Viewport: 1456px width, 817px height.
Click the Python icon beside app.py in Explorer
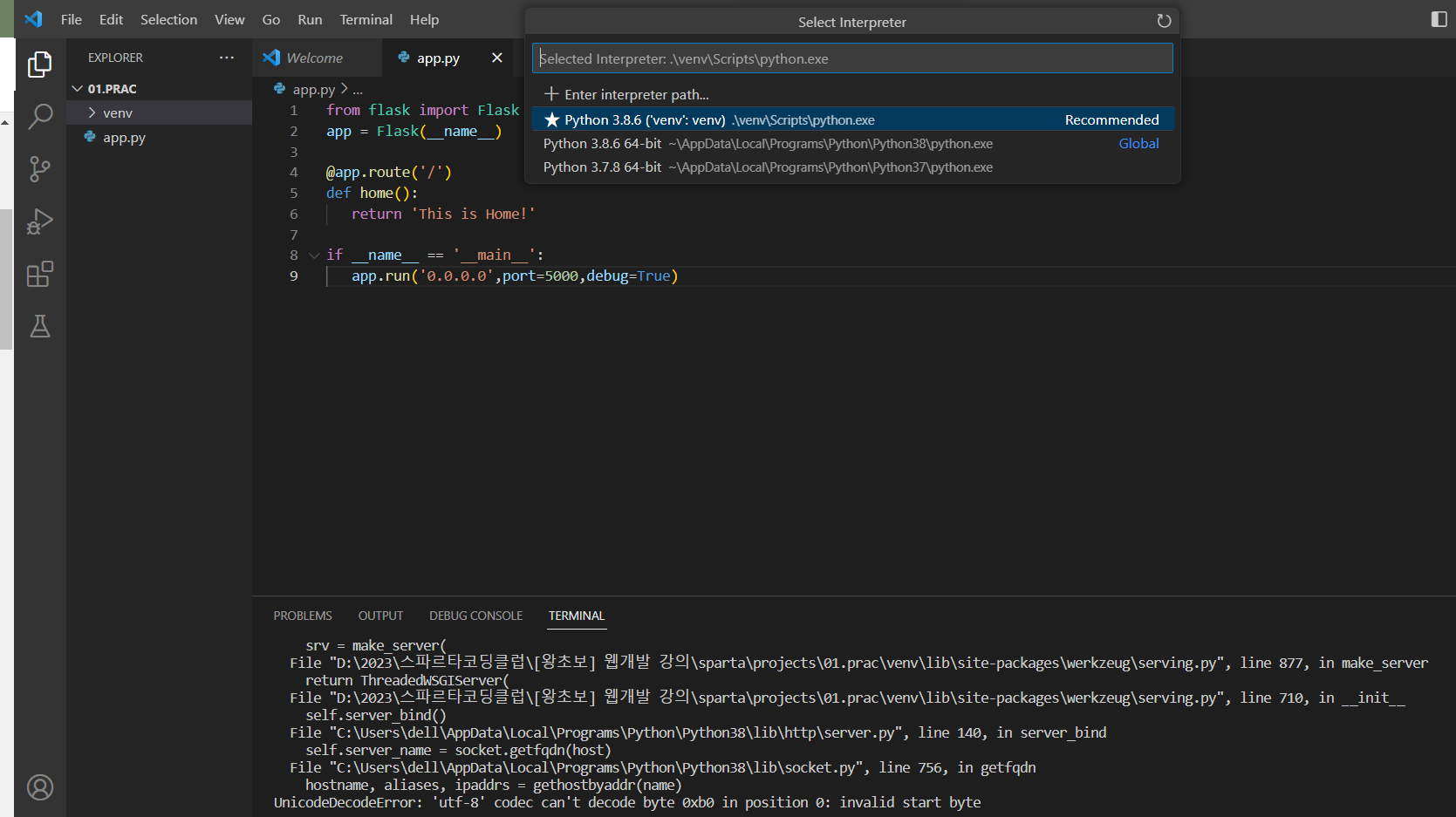90,137
